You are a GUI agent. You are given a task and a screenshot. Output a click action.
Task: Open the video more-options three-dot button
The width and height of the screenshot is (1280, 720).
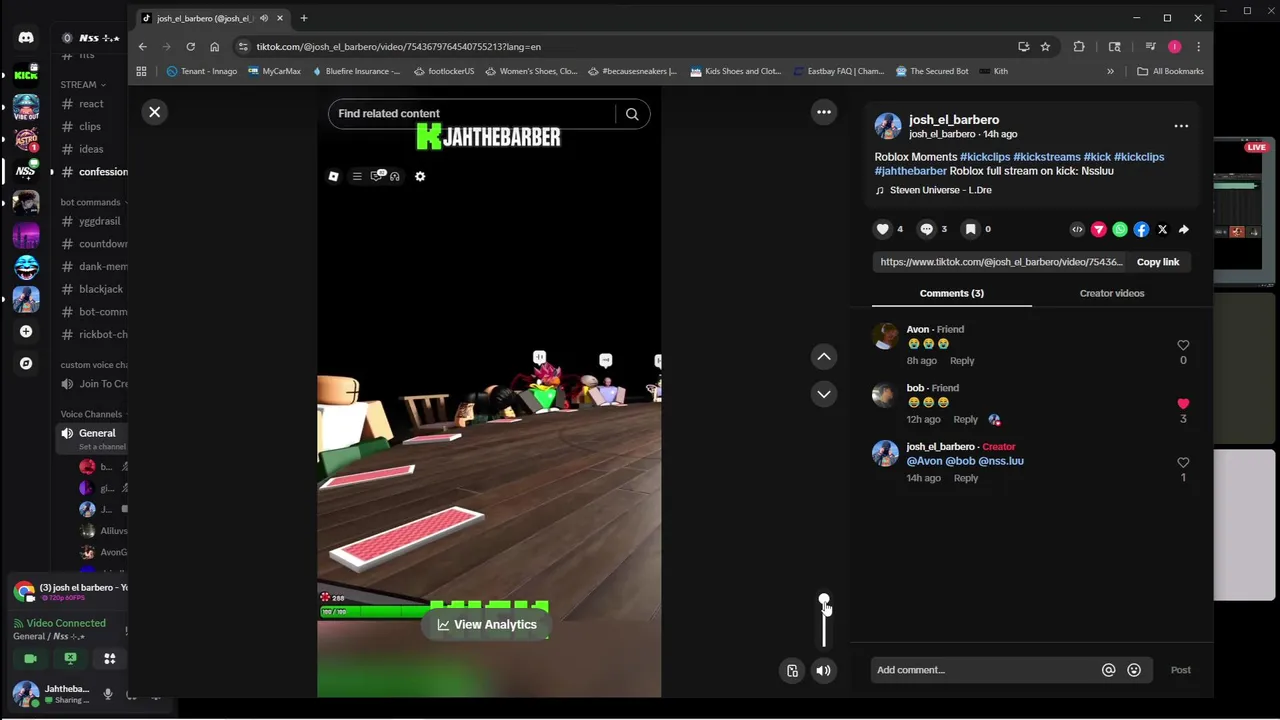tap(824, 112)
